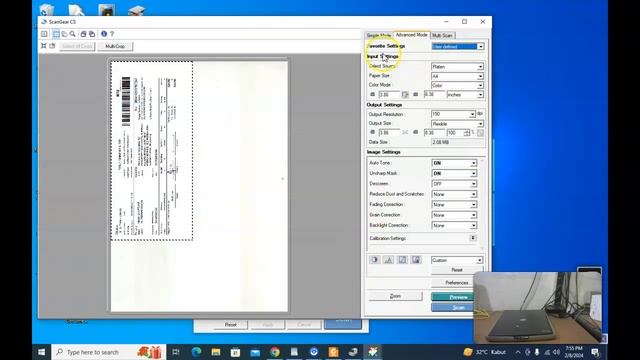Open the histogram adjustment icon
This screenshot has height=360, width=640.
(389, 260)
